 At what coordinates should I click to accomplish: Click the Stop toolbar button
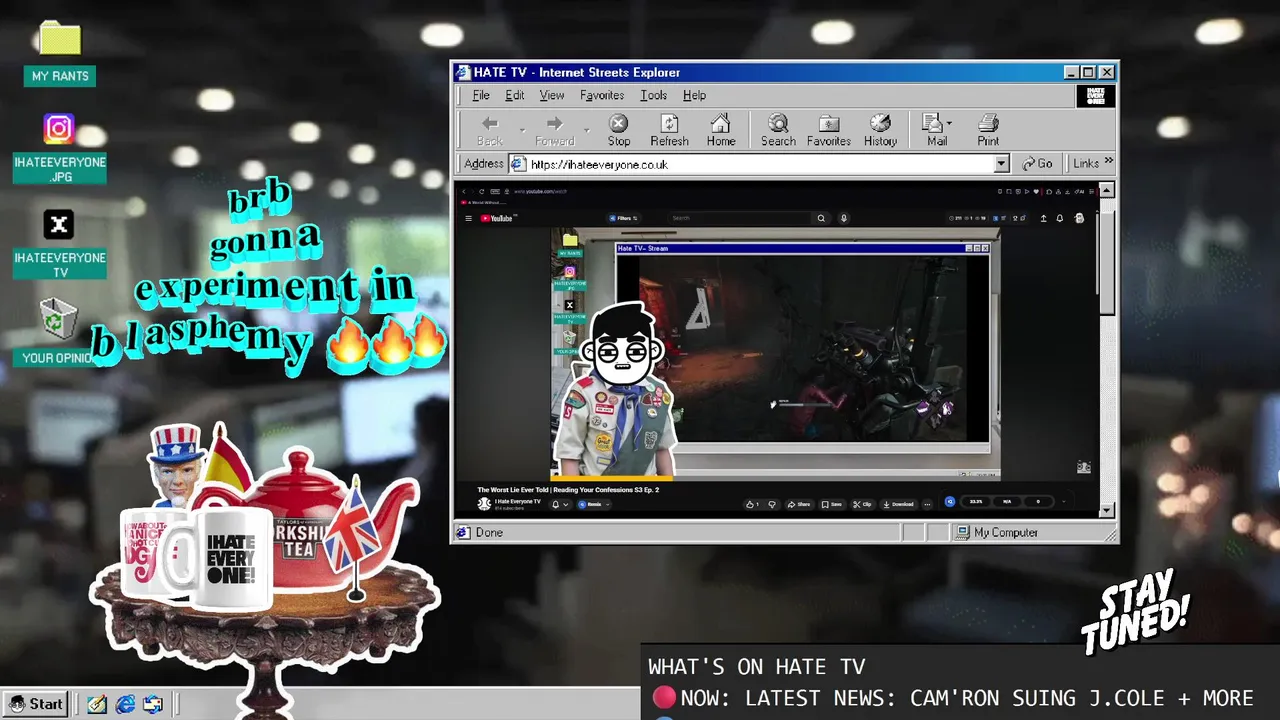[x=619, y=130]
